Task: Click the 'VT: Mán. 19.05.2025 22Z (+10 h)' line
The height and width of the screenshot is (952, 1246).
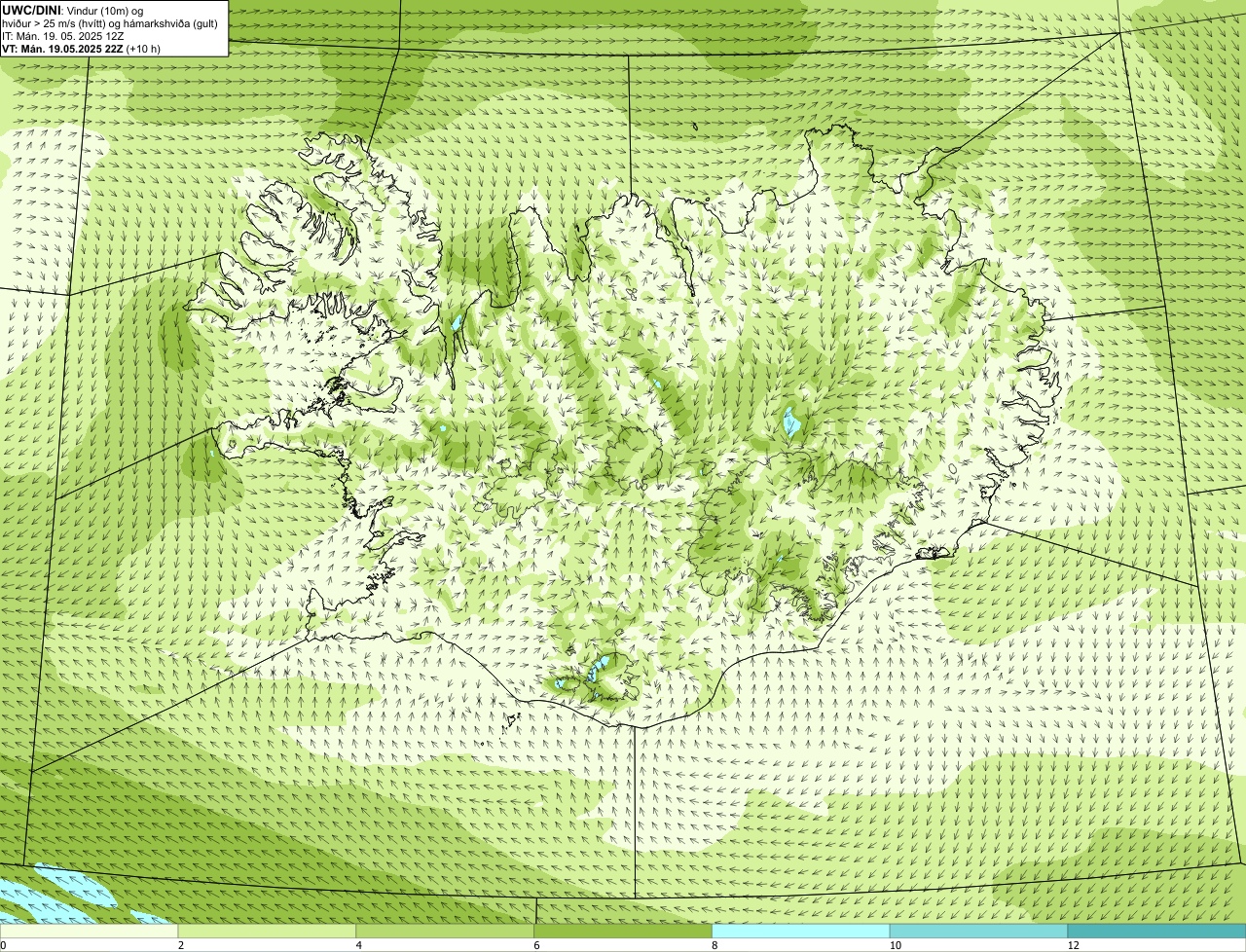Action: click(81, 49)
